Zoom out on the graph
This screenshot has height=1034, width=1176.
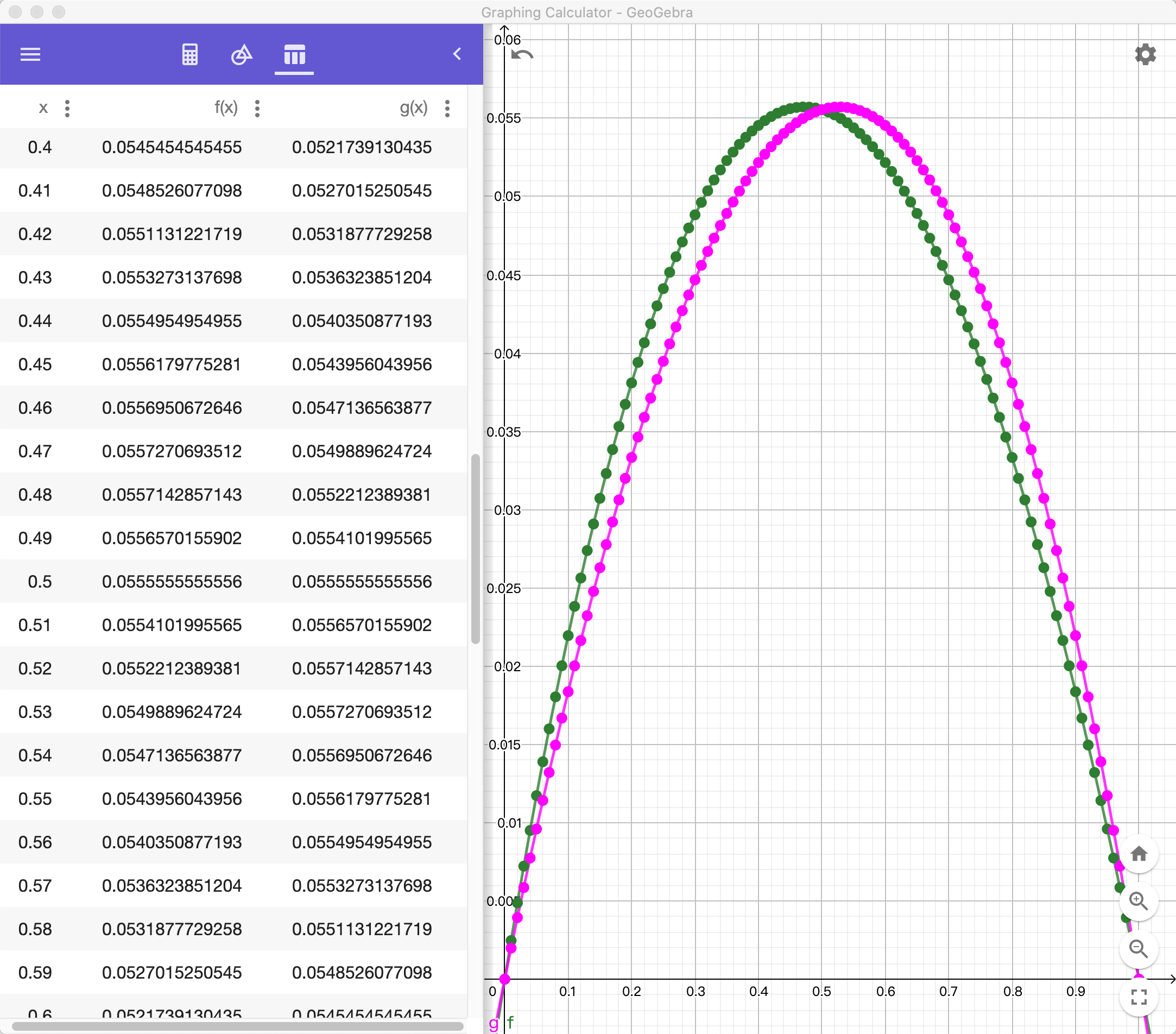tap(1139, 949)
